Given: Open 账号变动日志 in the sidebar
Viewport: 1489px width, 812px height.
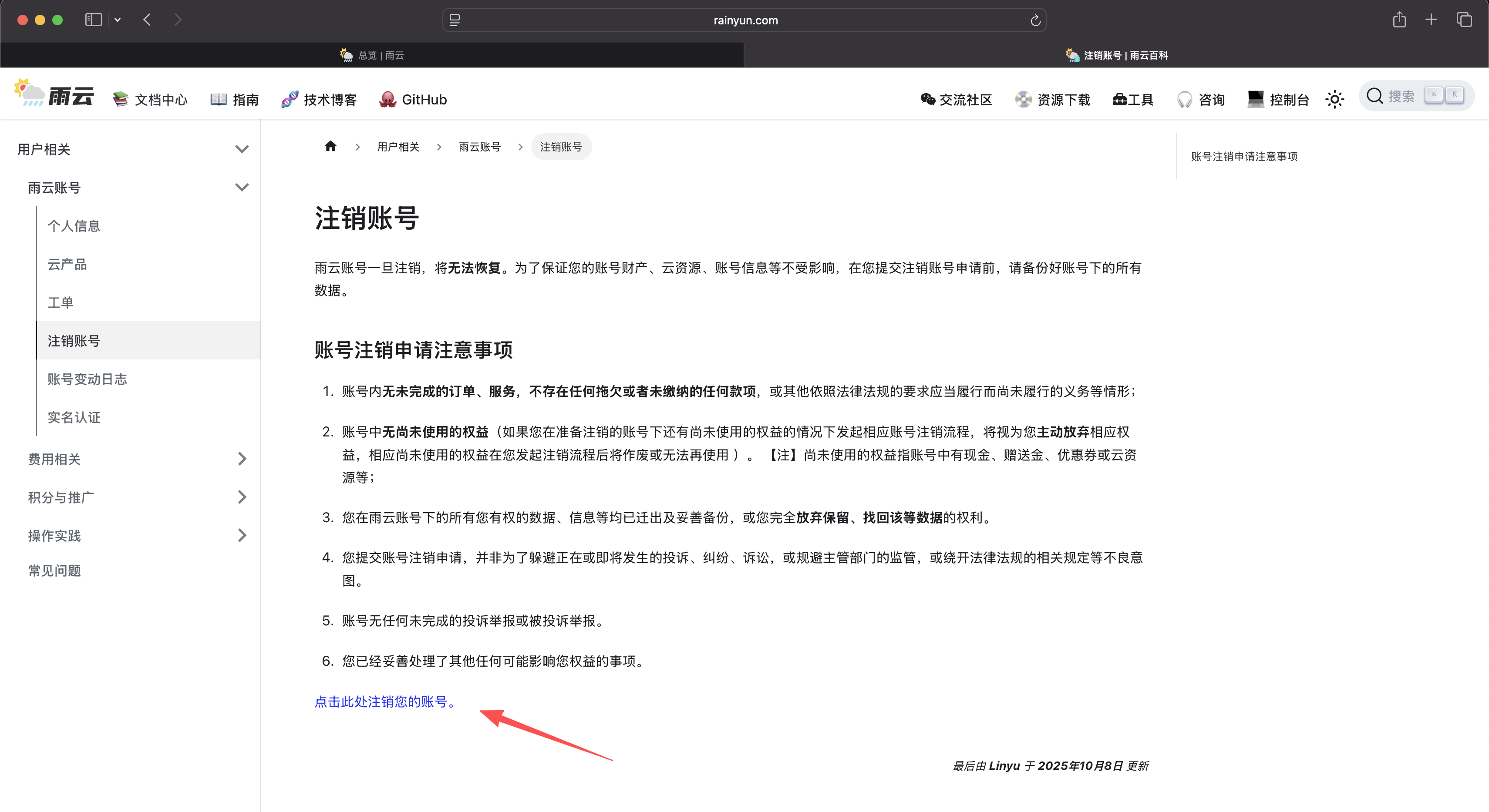Looking at the screenshot, I should tap(87, 379).
